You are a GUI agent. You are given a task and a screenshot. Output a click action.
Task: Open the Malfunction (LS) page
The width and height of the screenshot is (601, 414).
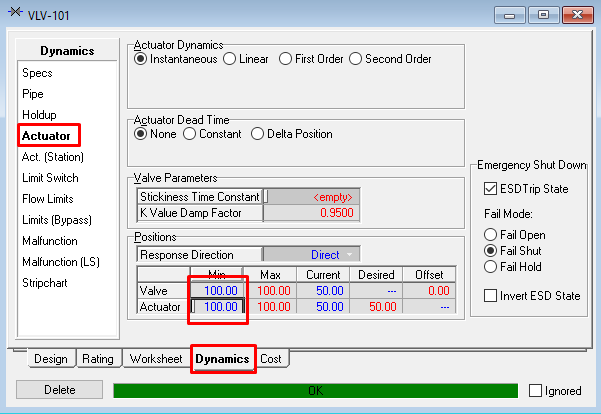[61, 262]
